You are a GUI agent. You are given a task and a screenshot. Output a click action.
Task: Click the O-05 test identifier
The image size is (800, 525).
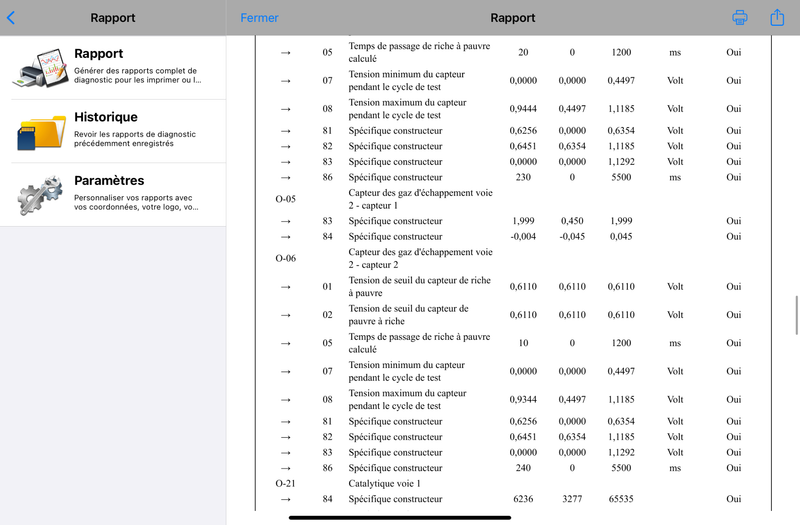click(285, 198)
